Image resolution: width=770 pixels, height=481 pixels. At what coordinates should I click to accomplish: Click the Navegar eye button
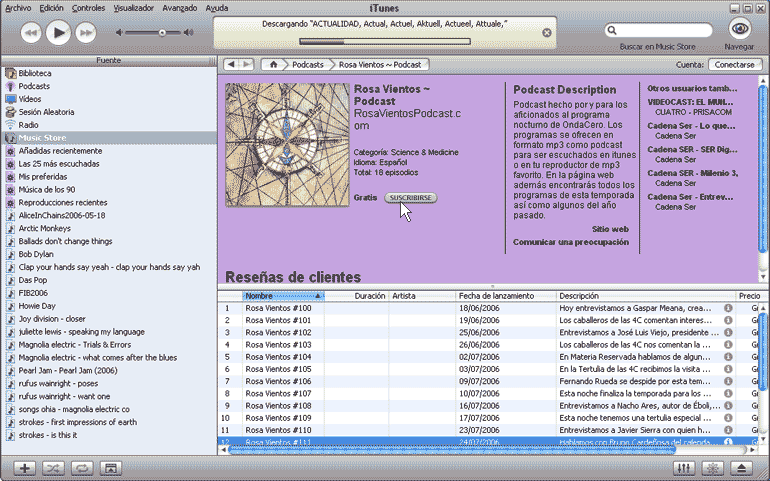click(x=740, y=28)
